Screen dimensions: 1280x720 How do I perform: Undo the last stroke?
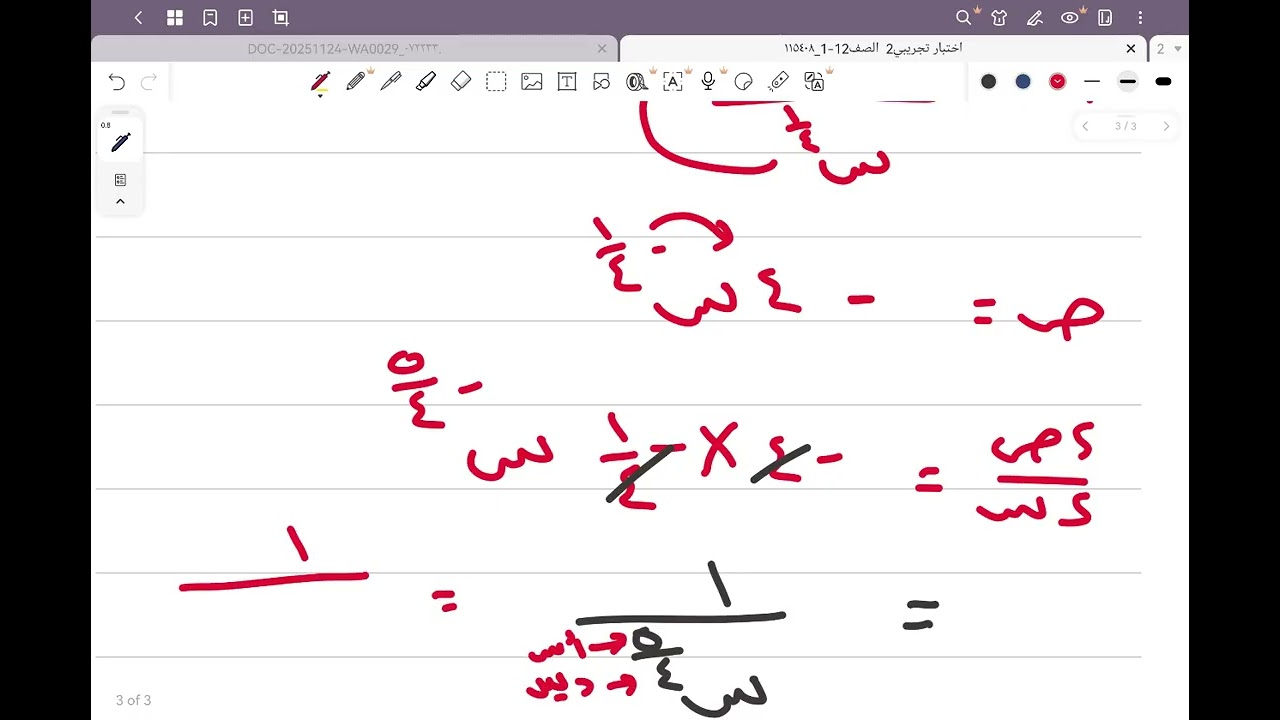117,82
